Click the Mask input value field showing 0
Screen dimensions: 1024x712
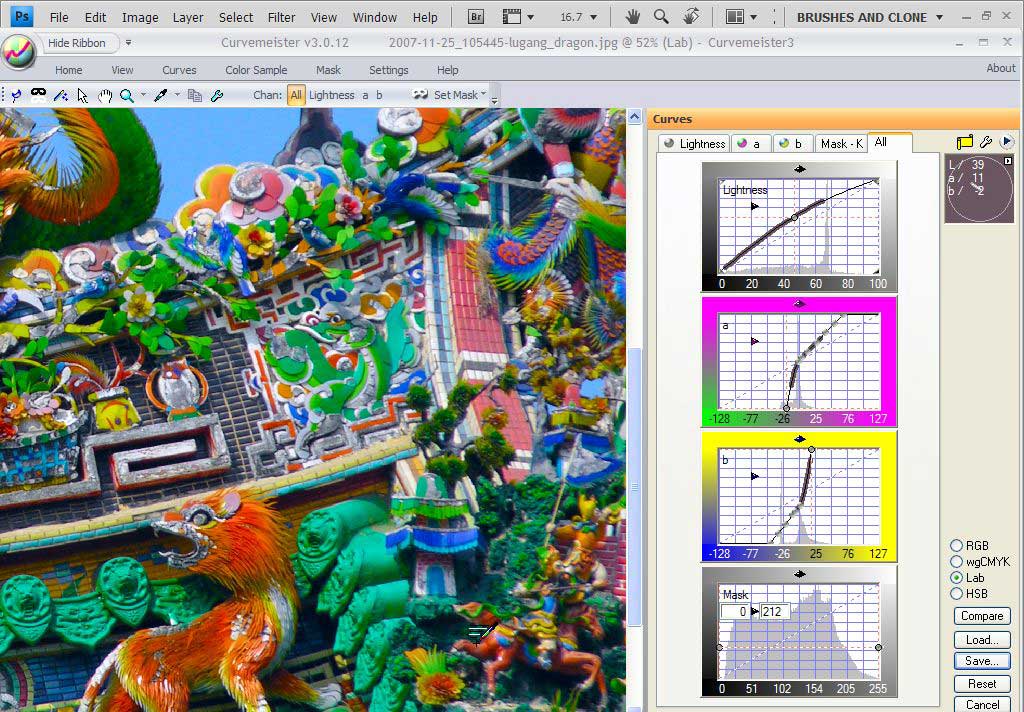pyautogui.click(x=735, y=611)
